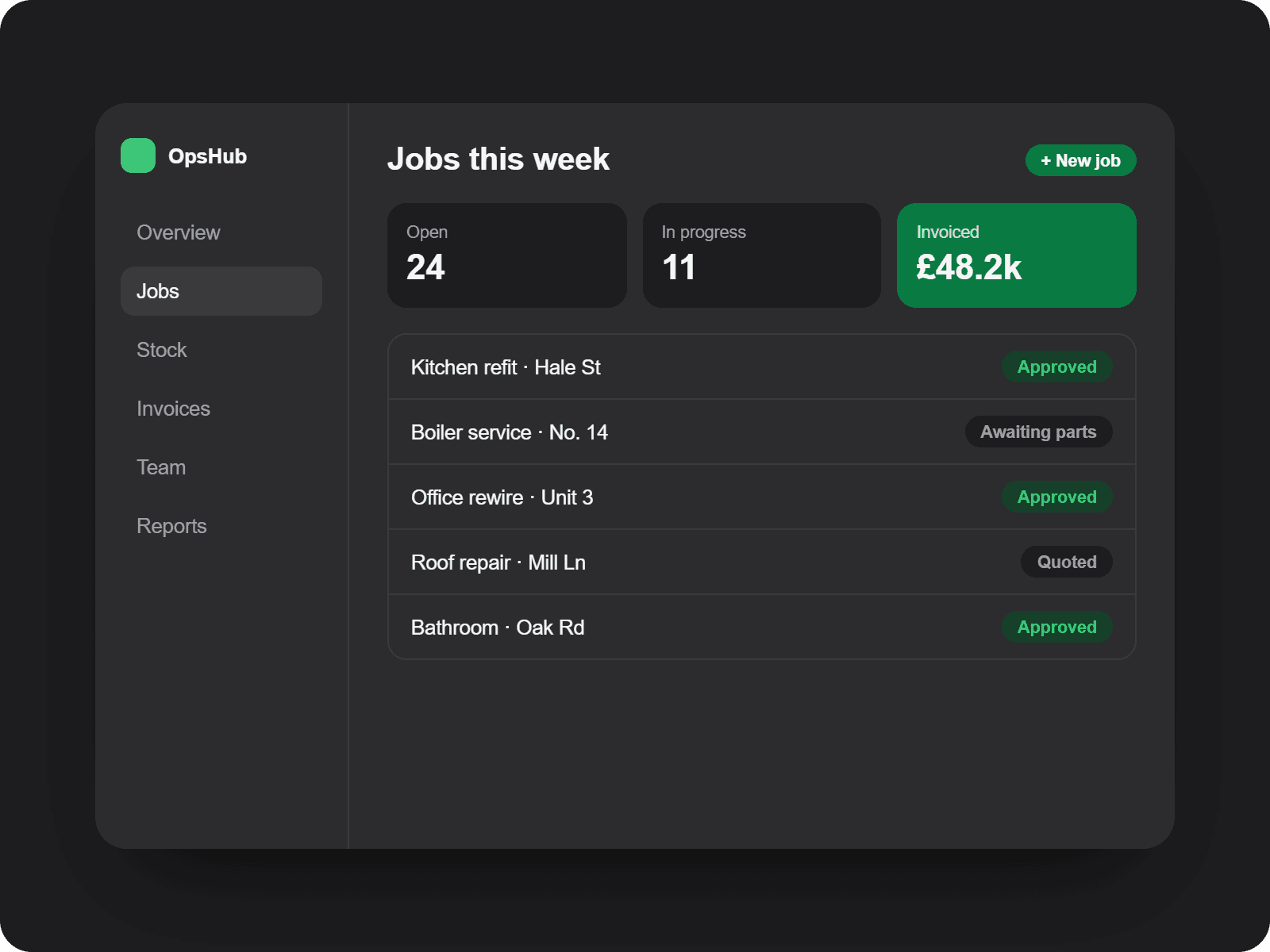The width and height of the screenshot is (1270, 952).
Task: Select the Open jobs stat card
Action: click(x=507, y=255)
